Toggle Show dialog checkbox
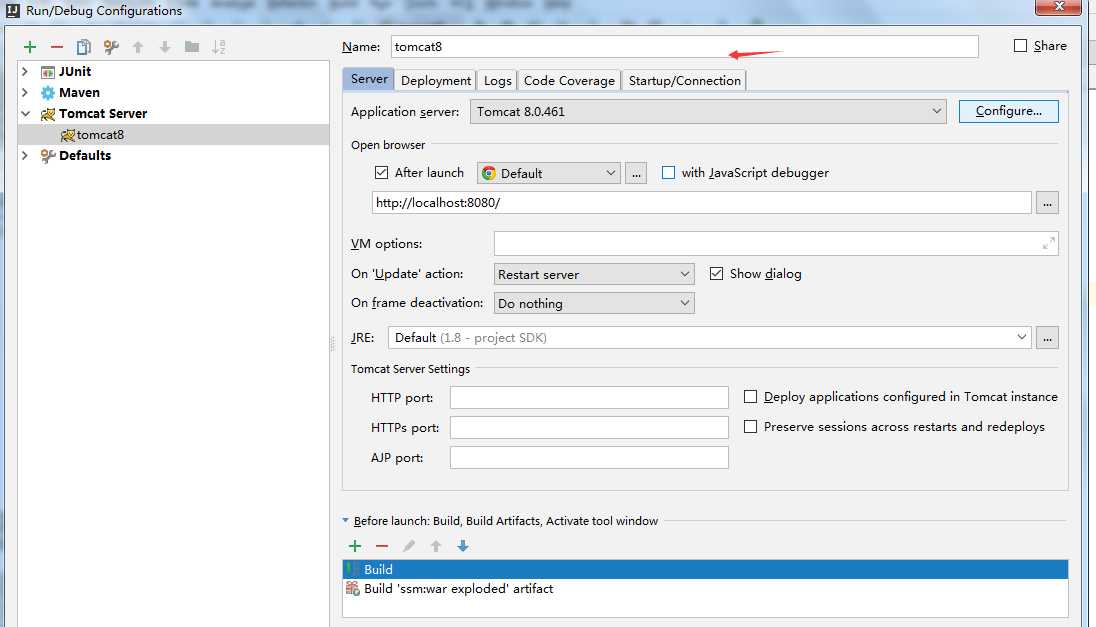 click(x=716, y=274)
